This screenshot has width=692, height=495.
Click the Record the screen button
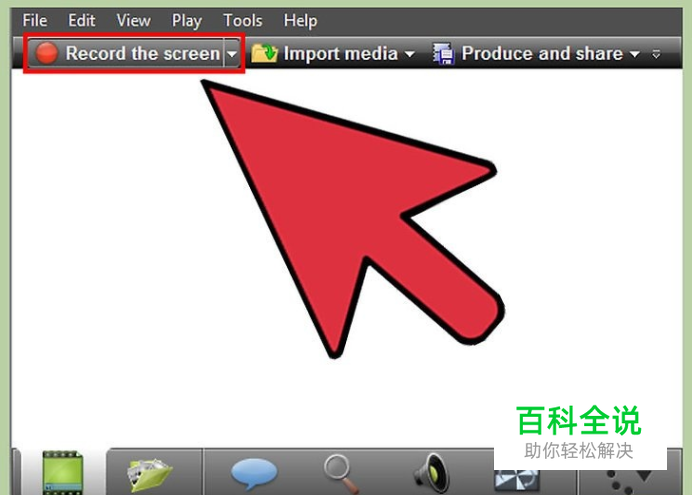click(126, 53)
